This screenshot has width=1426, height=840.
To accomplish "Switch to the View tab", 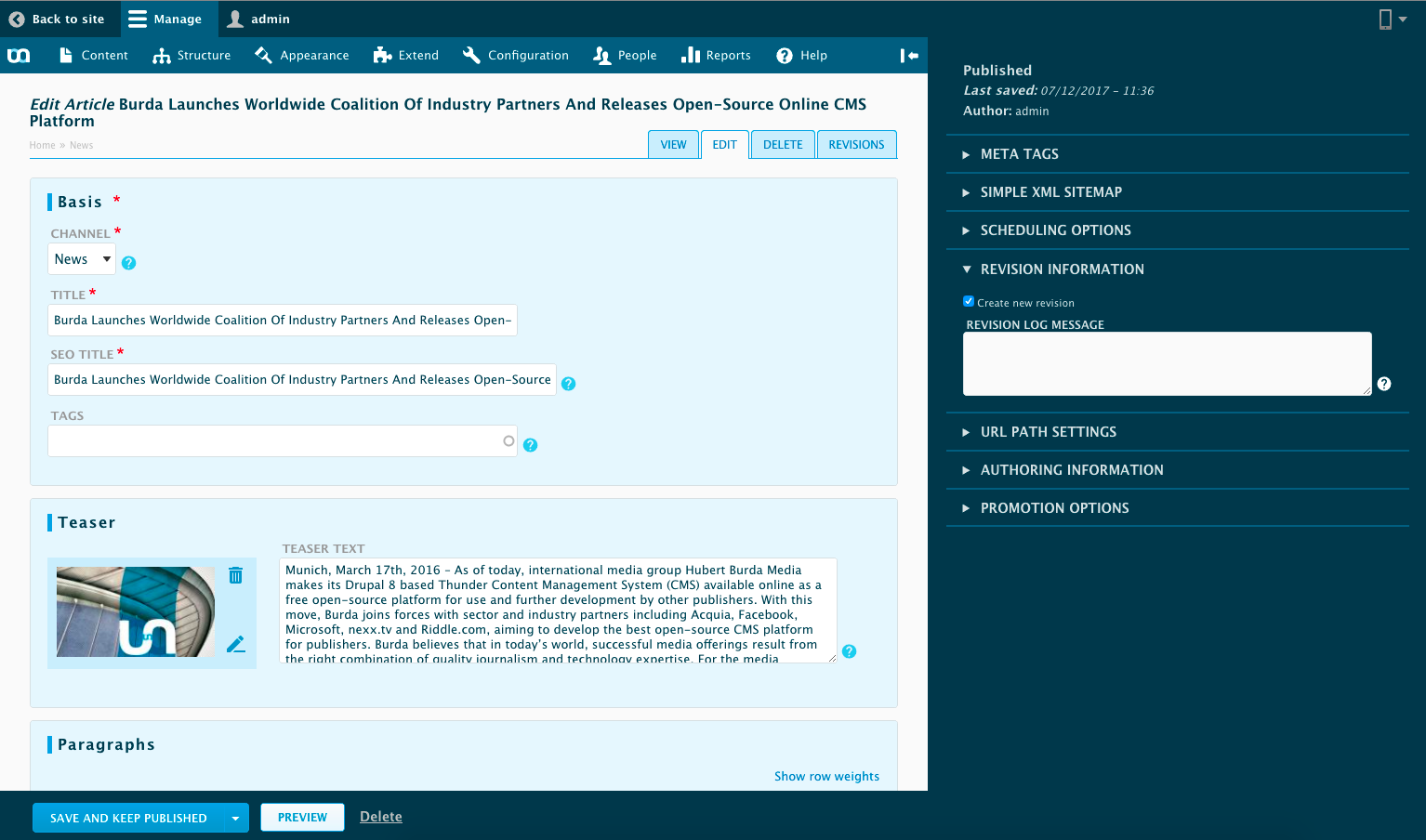I will click(x=673, y=145).
